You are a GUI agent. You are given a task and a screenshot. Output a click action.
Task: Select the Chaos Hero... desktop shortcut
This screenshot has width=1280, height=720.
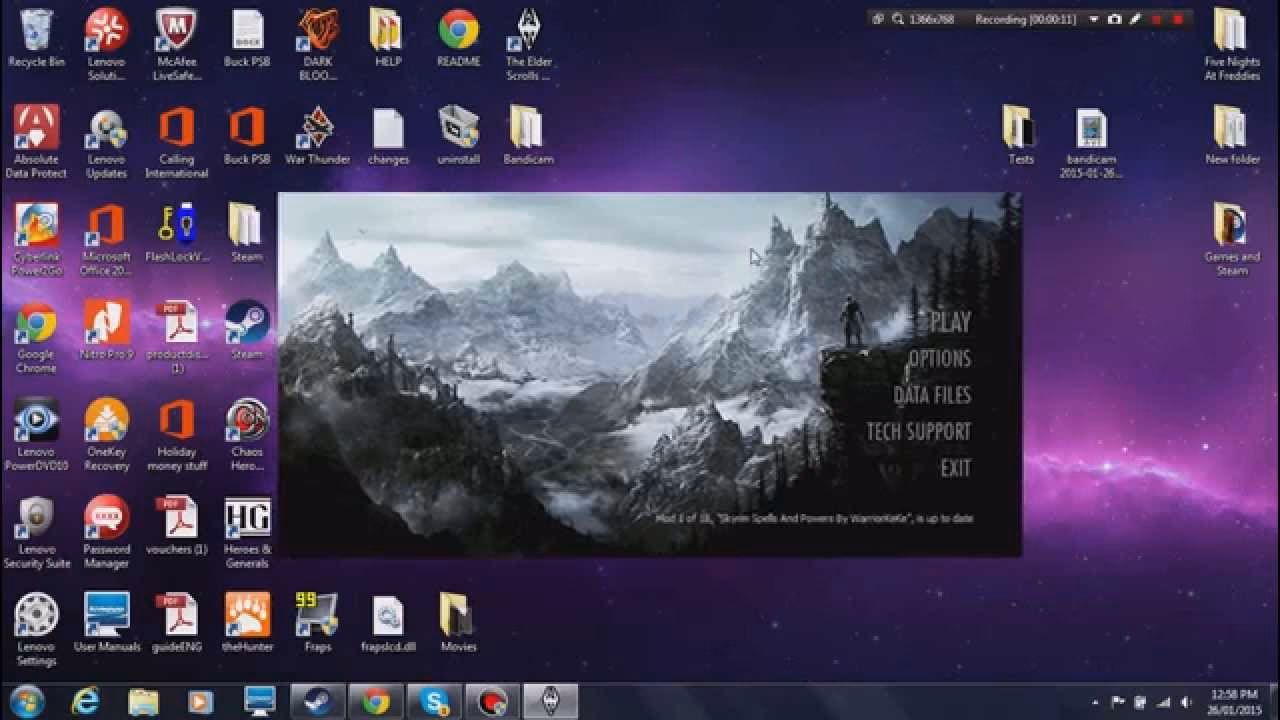pos(247,435)
